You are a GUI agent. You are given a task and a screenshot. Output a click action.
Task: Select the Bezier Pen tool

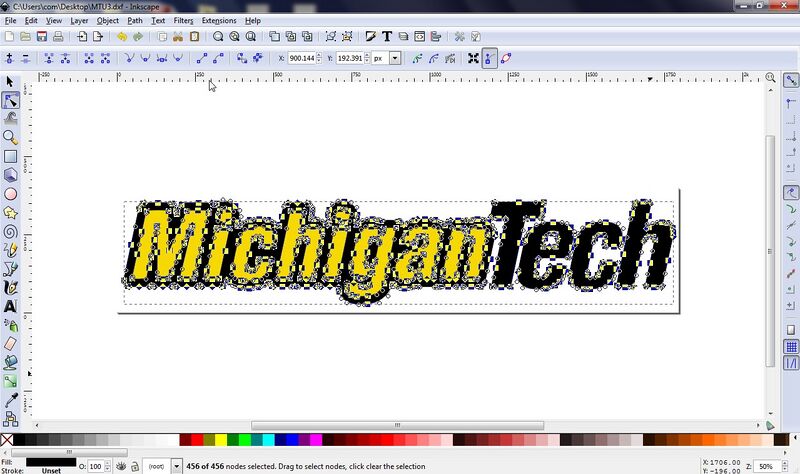10,269
